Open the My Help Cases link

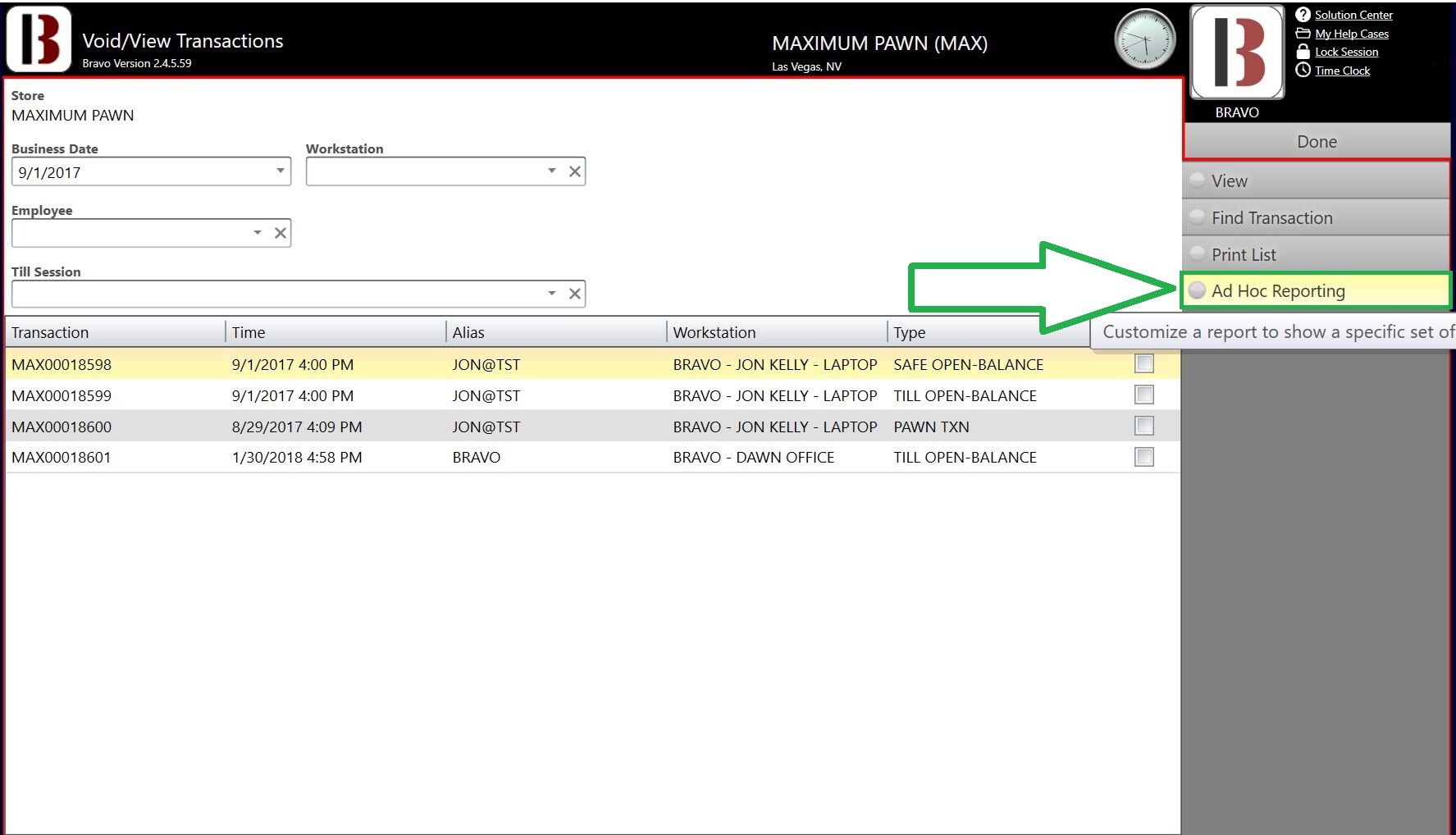click(x=1352, y=34)
